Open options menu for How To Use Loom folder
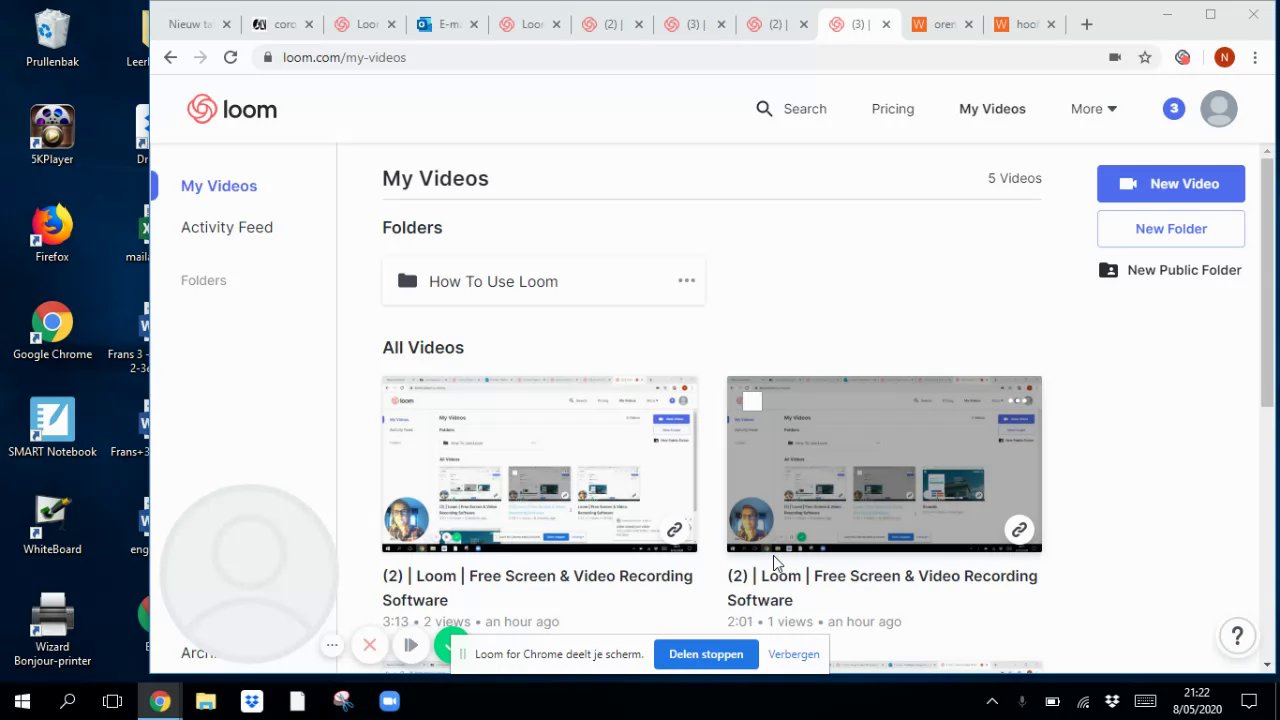 click(x=686, y=281)
